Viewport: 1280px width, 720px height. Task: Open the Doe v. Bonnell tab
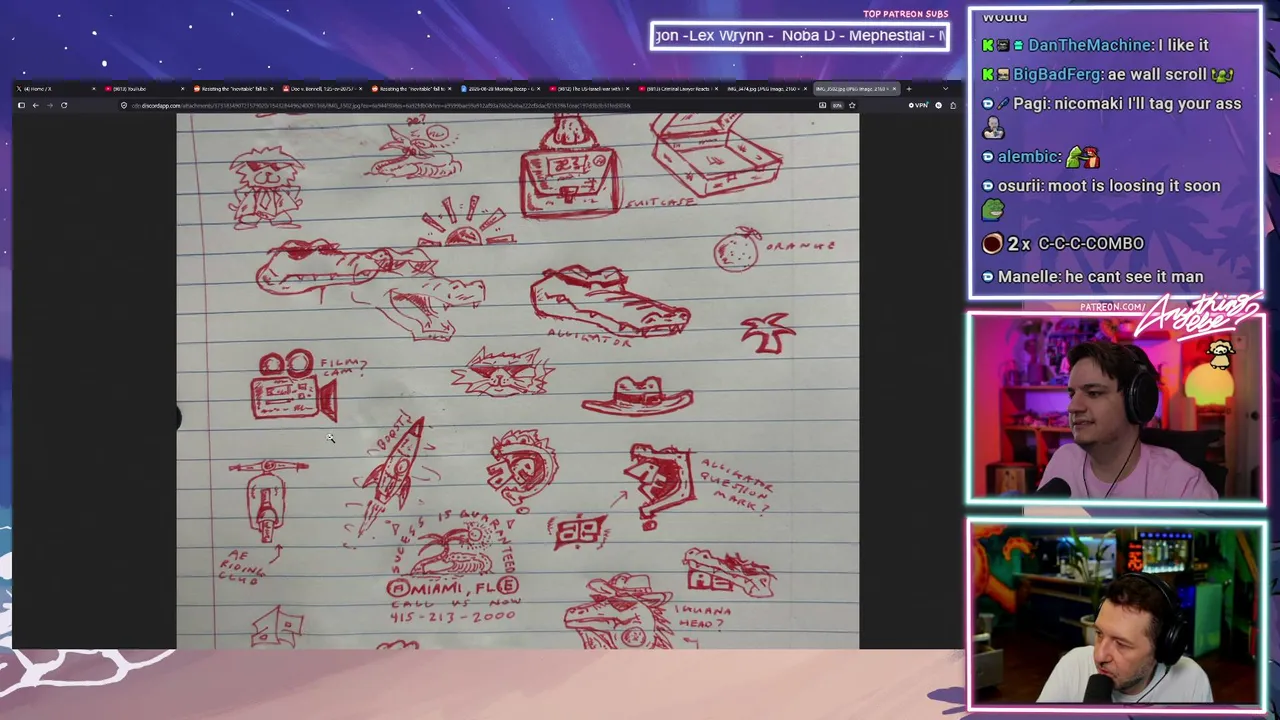(x=320, y=89)
